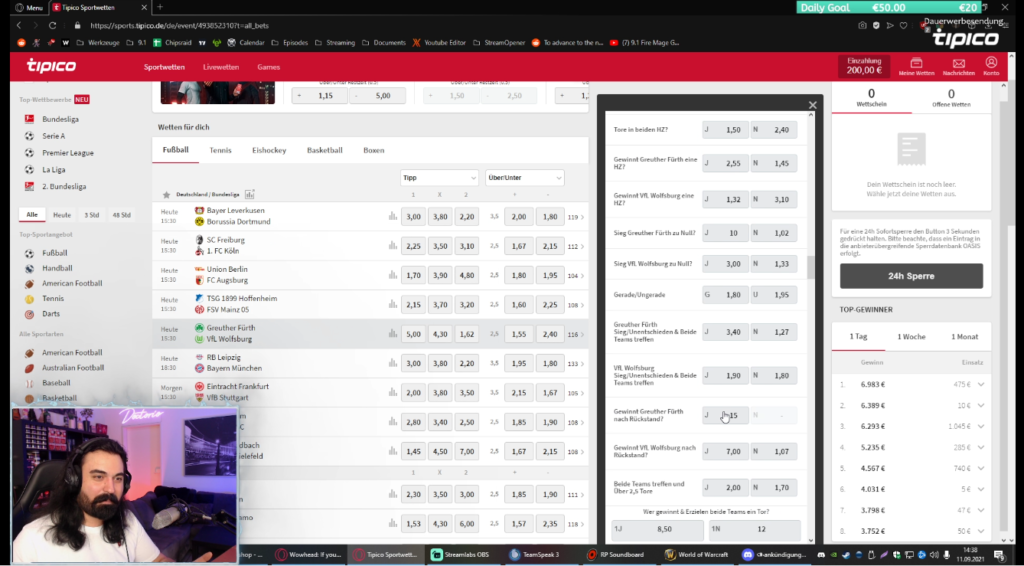This screenshot has width=1024, height=566.
Task: Switch to the Eishockey tab
Action: [x=269, y=150]
